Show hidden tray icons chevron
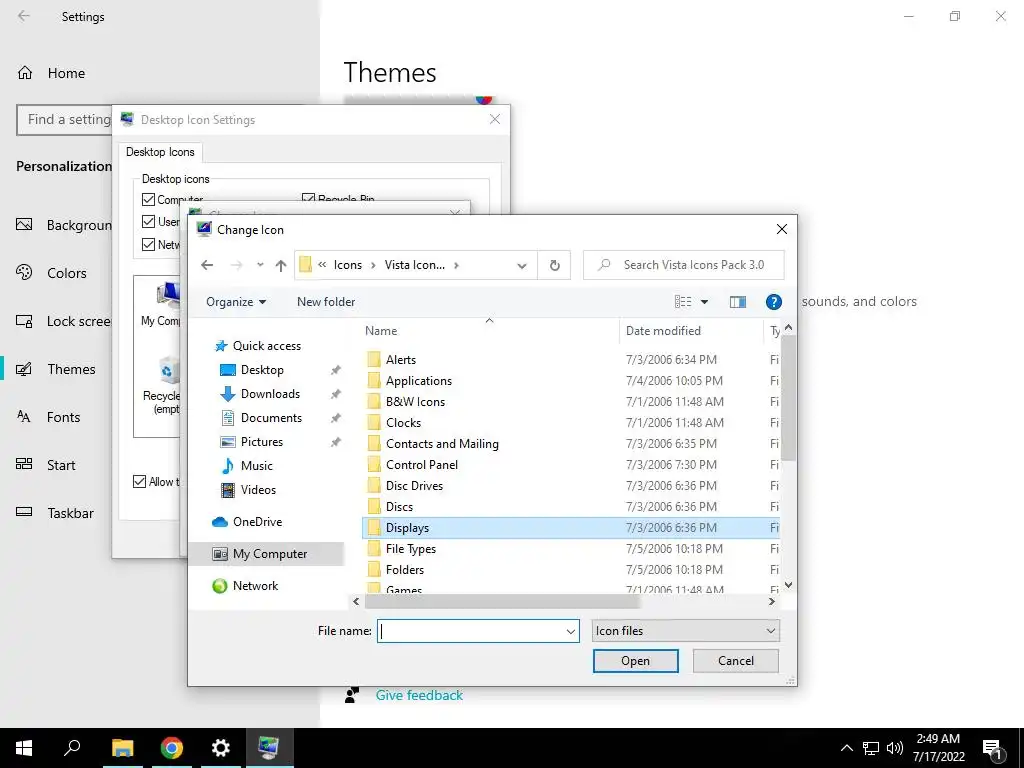The width and height of the screenshot is (1024, 768). click(846, 748)
